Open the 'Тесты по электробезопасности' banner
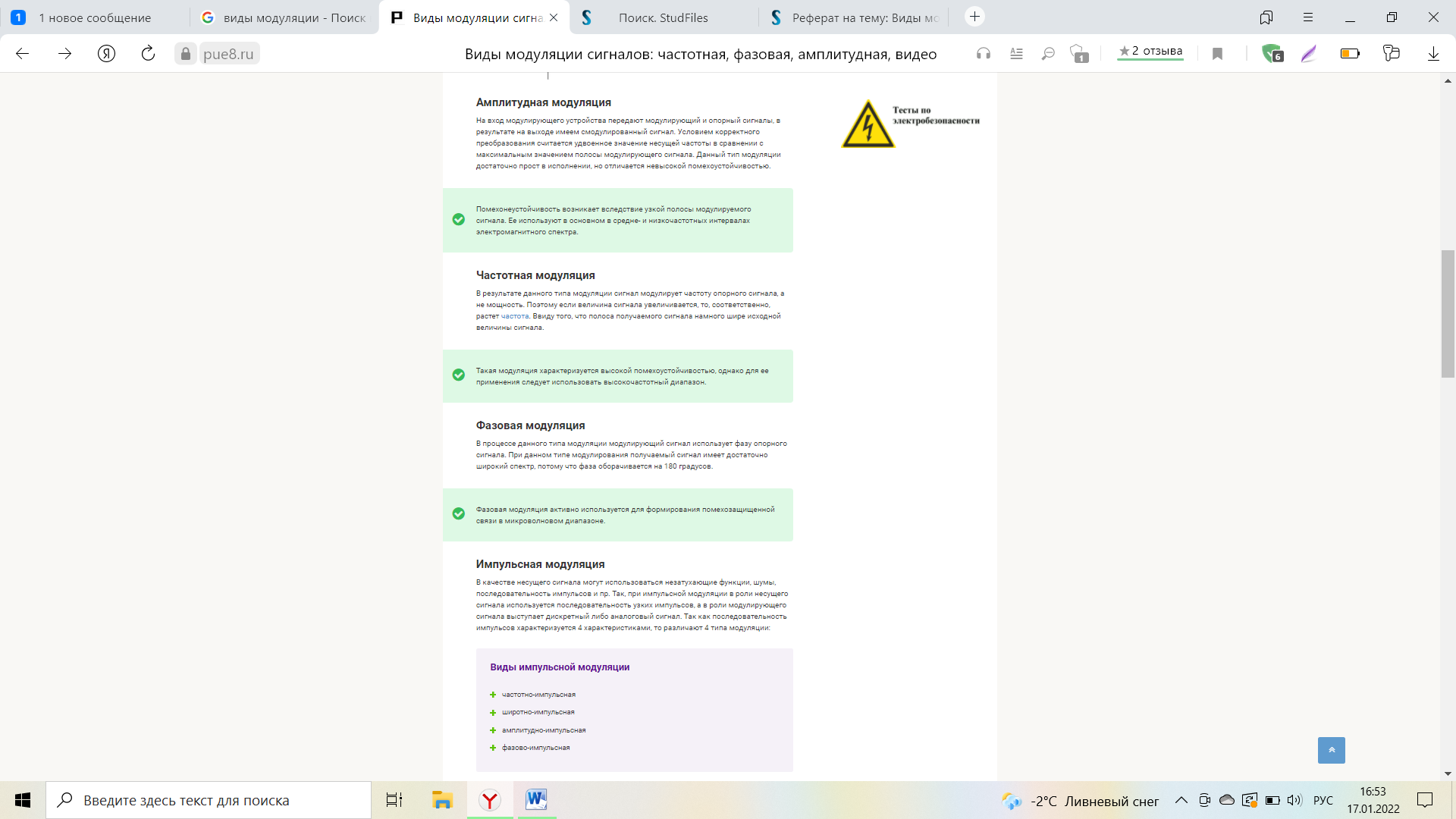 click(x=910, y=123)
